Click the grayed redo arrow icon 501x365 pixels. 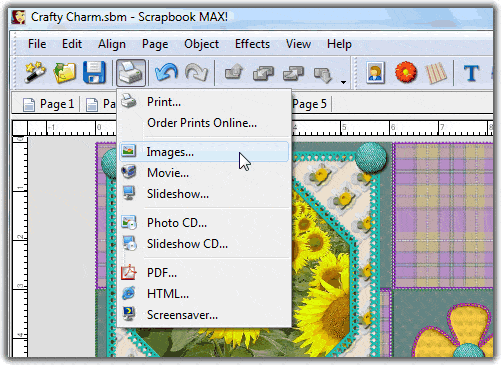tap(196, 72)
